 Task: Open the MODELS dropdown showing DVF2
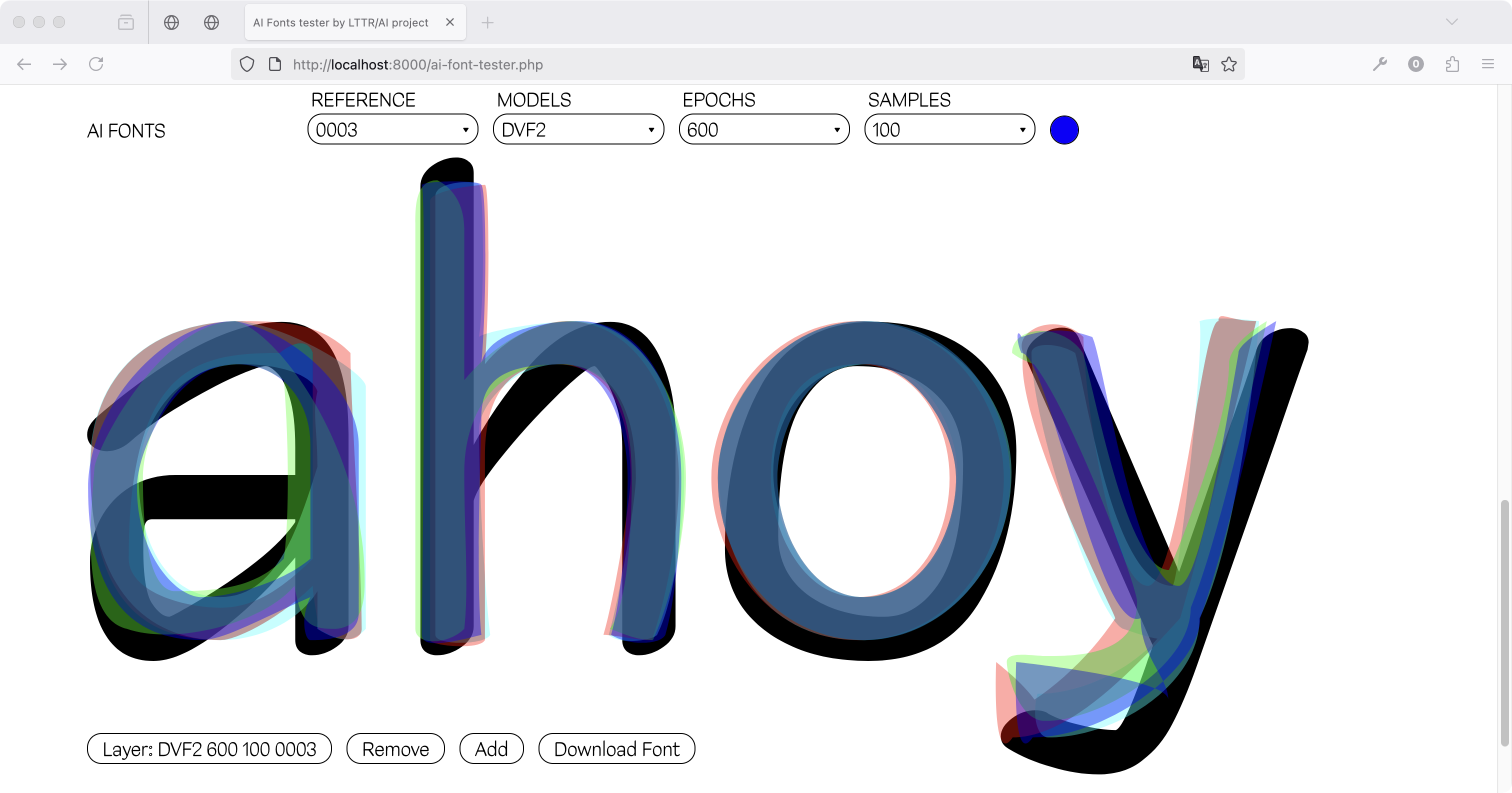pos(578,129)
